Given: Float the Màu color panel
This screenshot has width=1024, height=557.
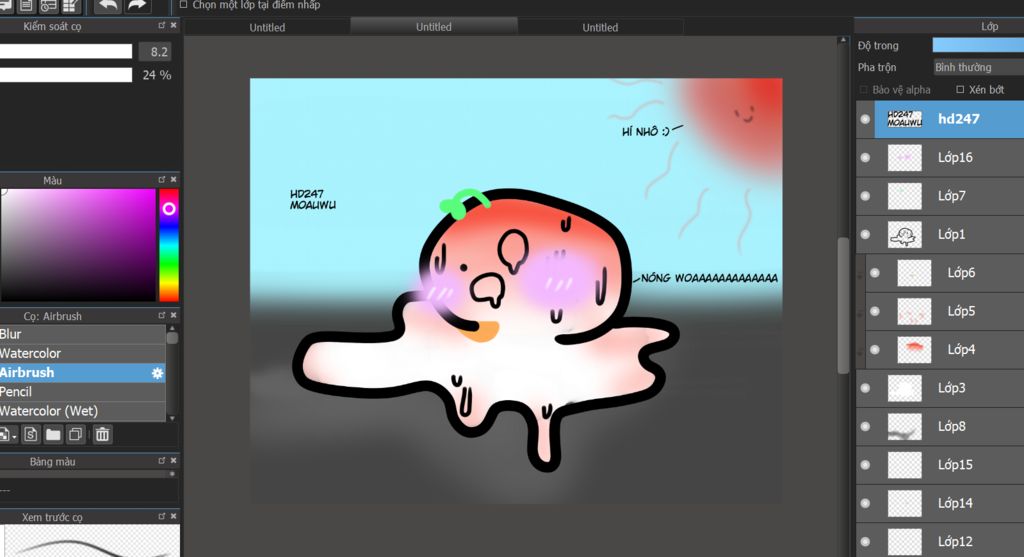Looking at the screenshot, I should (161, 180).
